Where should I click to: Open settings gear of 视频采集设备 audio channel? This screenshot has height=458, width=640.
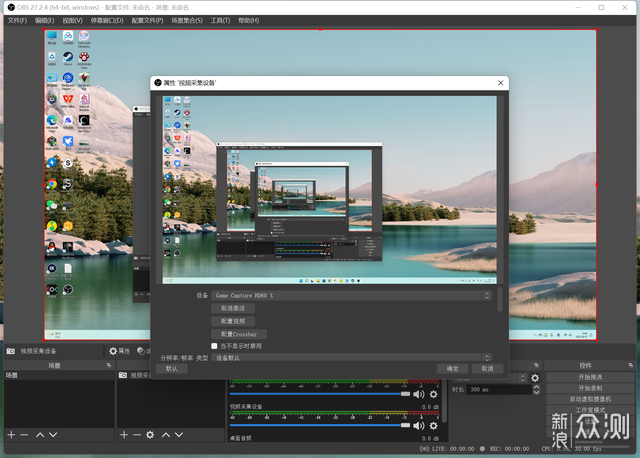pos(433,426)
